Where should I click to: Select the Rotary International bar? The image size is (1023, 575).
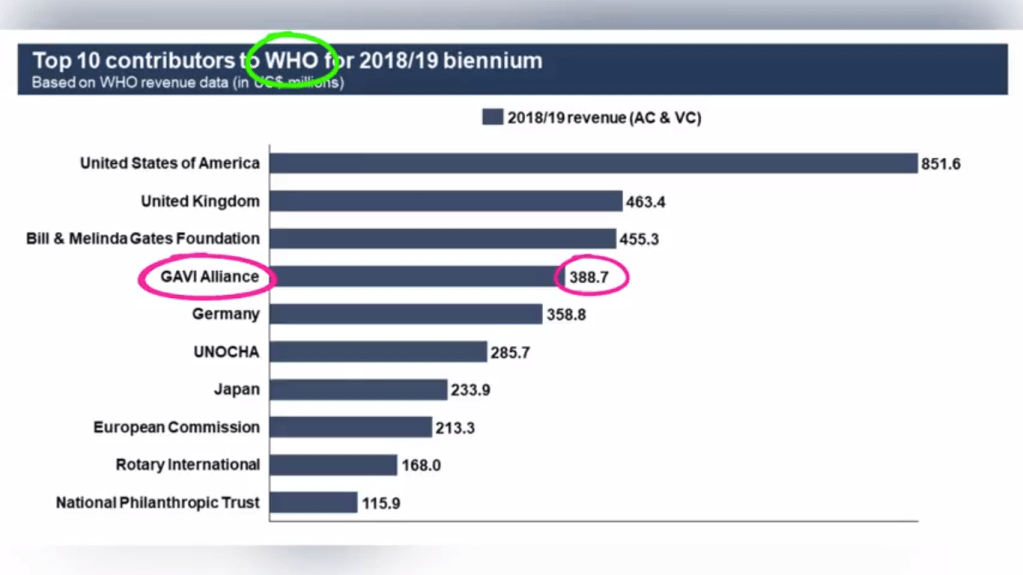[333, 465]
